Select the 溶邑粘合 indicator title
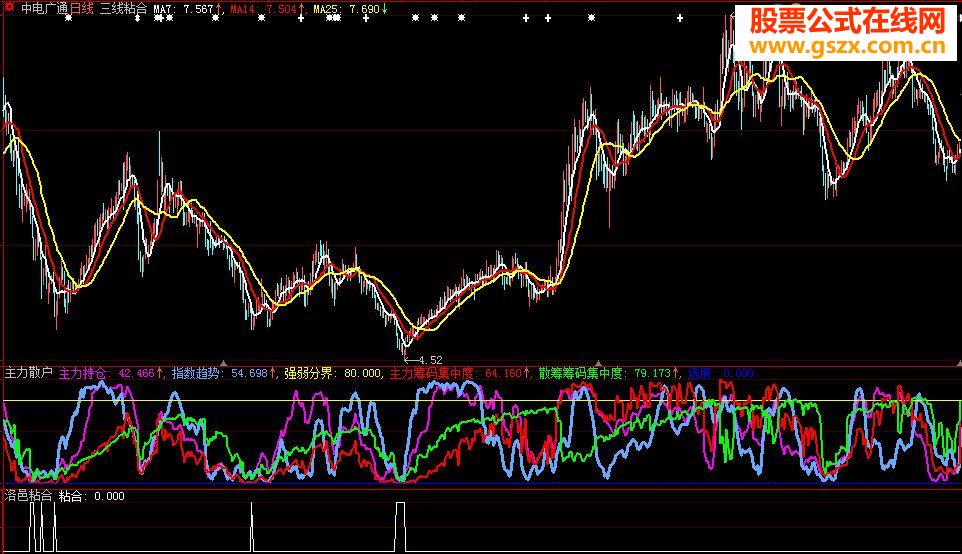Viewport: 962px width, 554px height. (28, 495)
